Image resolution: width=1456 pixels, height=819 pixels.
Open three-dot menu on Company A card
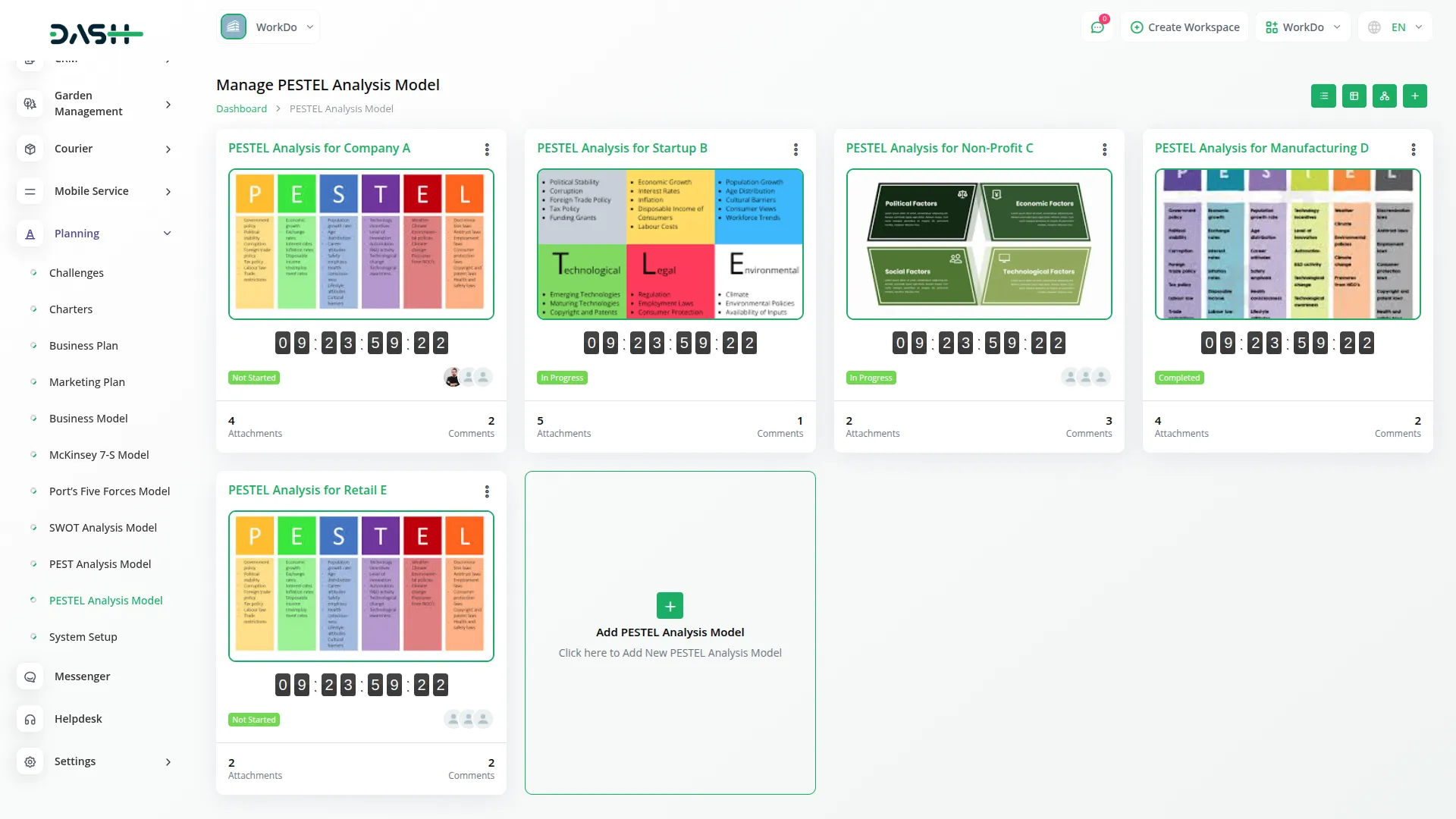[487, 149]
